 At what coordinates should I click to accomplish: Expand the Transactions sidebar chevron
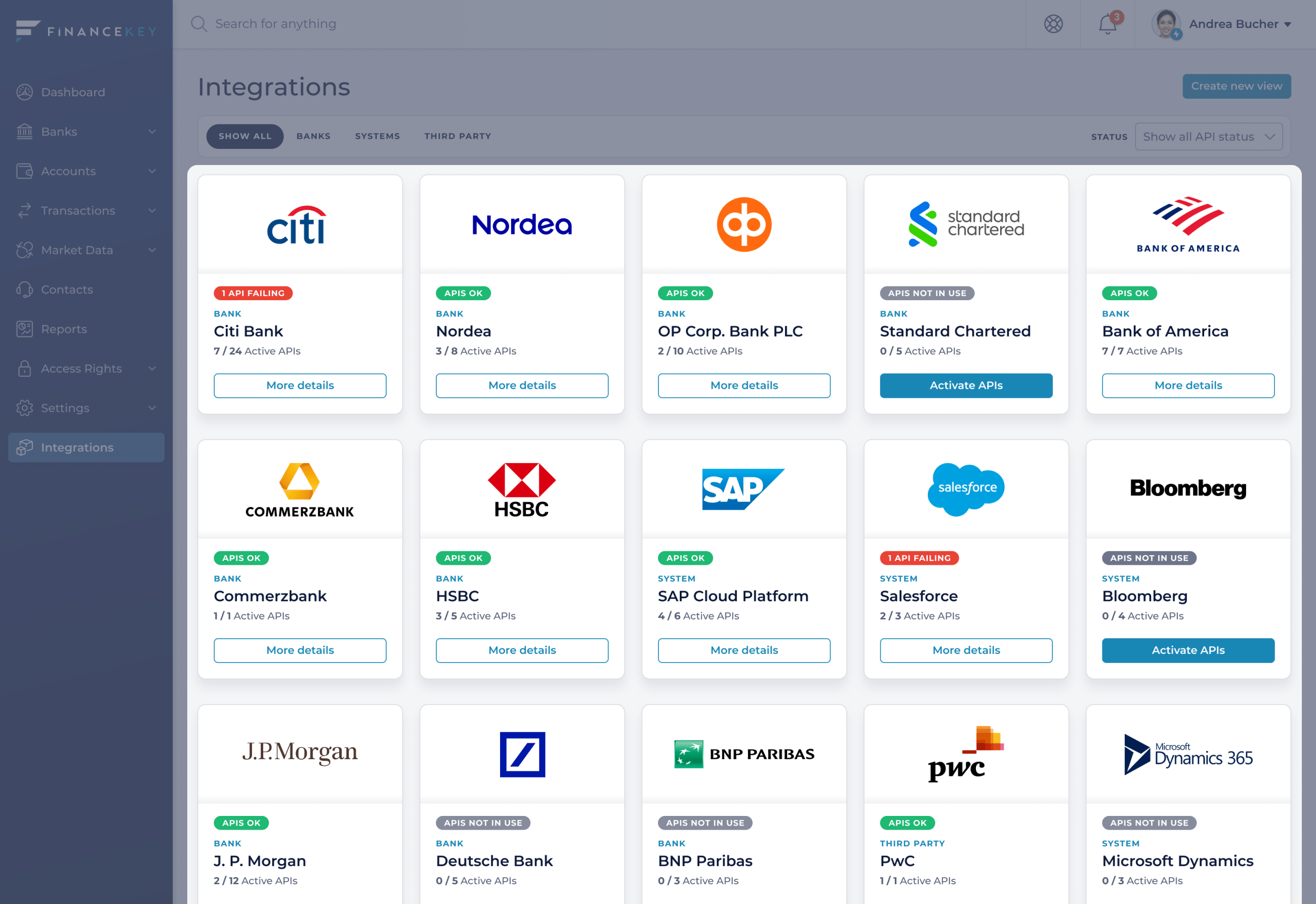coord(152,211)
